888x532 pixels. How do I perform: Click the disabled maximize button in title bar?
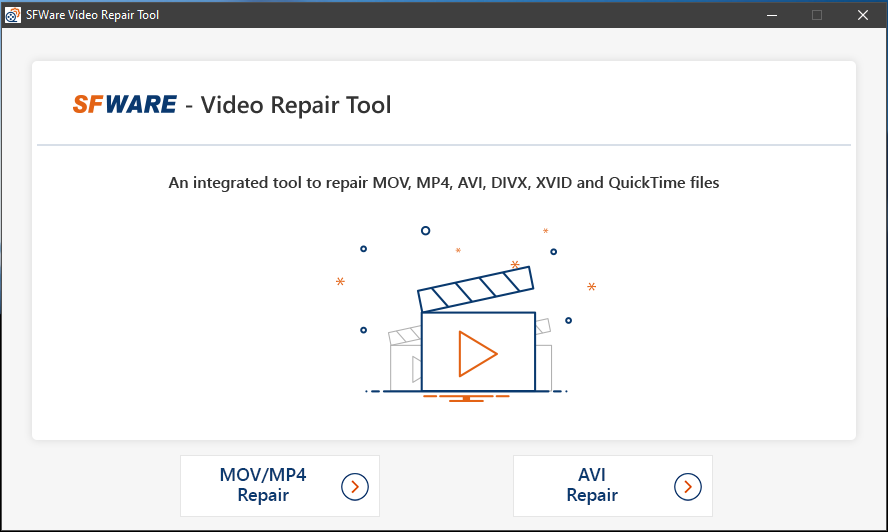(817, 15)
